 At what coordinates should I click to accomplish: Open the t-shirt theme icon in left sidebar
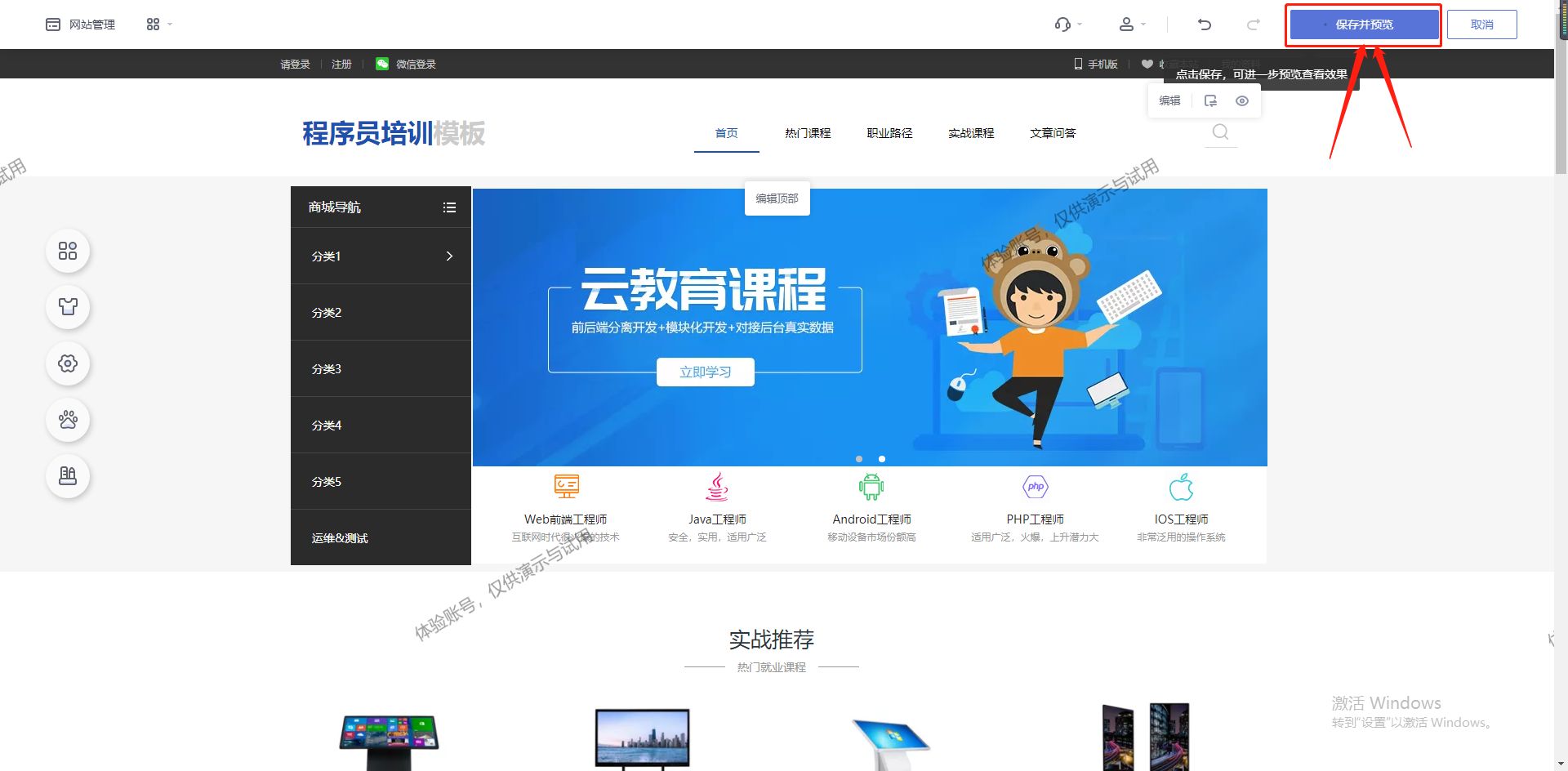pos(68,307)
